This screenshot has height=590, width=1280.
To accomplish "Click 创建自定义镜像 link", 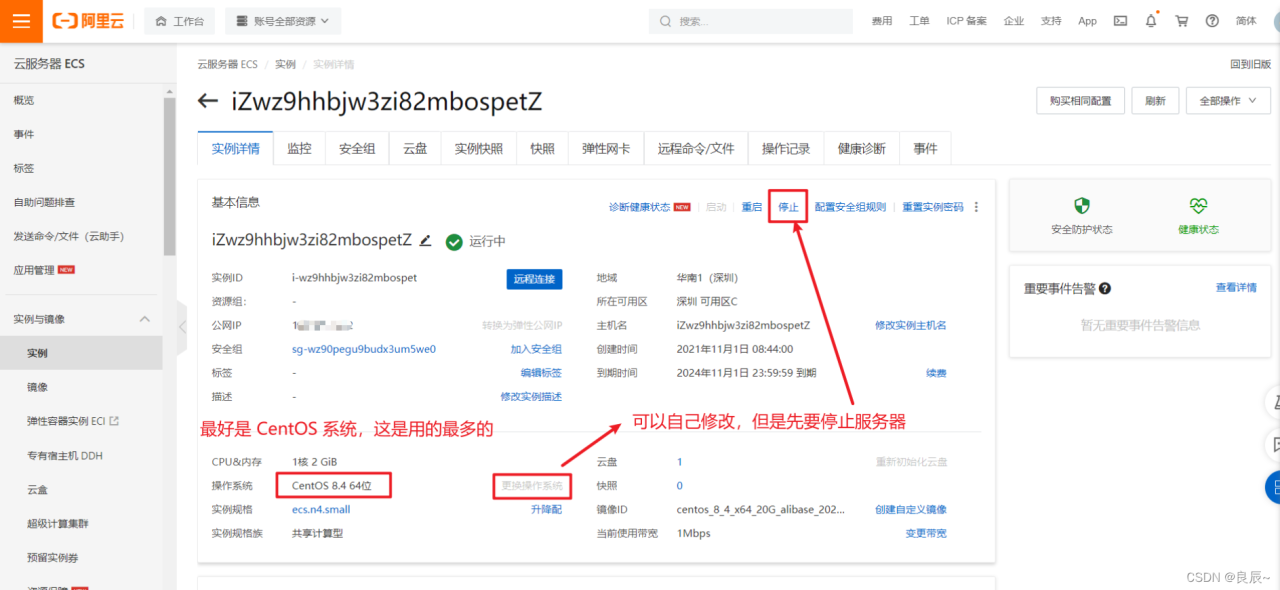I will tap(911, 509).
